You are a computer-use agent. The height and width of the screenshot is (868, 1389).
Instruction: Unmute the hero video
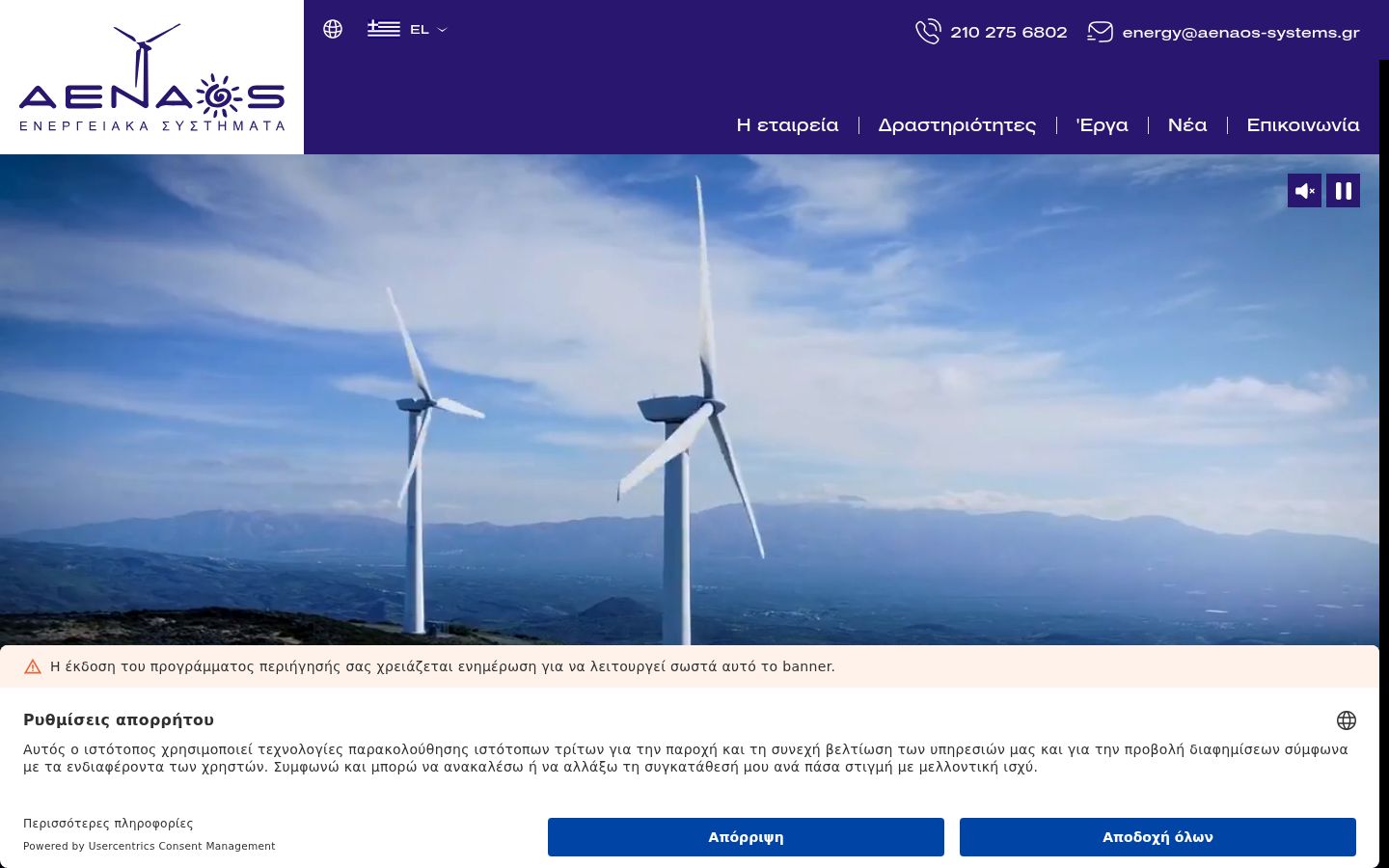(1304, 191)
